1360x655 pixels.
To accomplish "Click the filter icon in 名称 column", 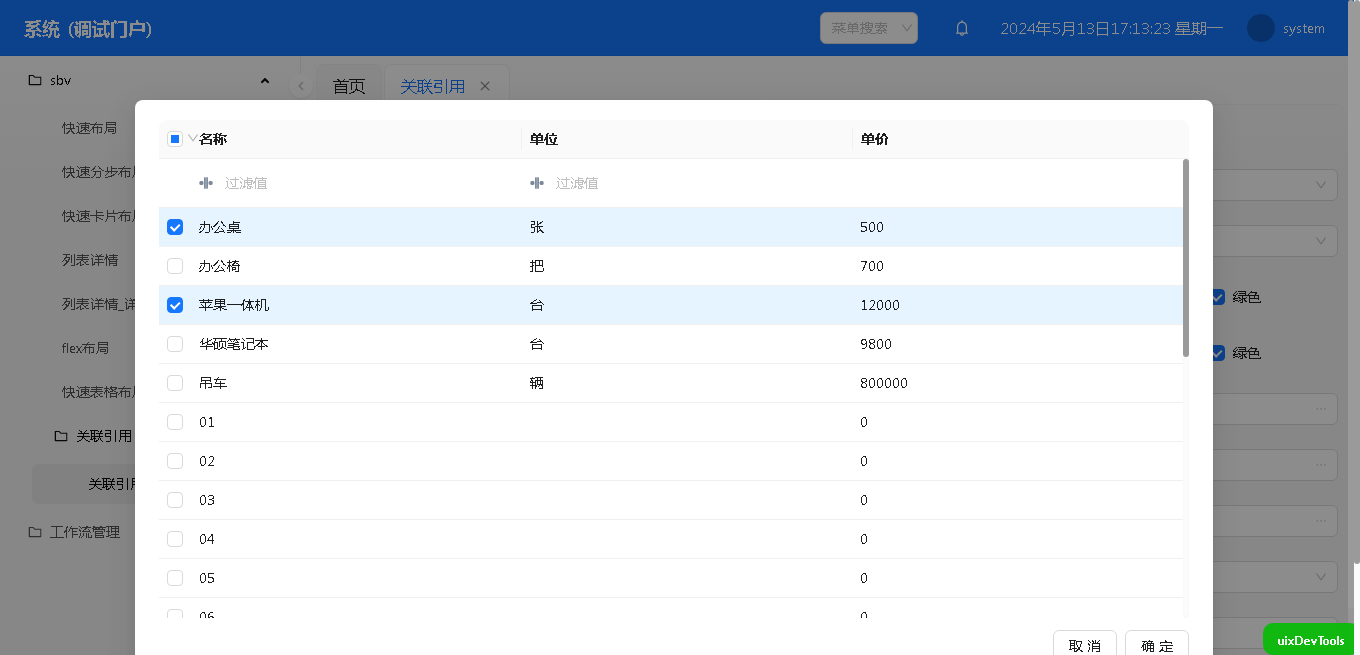I will [206, 183].
